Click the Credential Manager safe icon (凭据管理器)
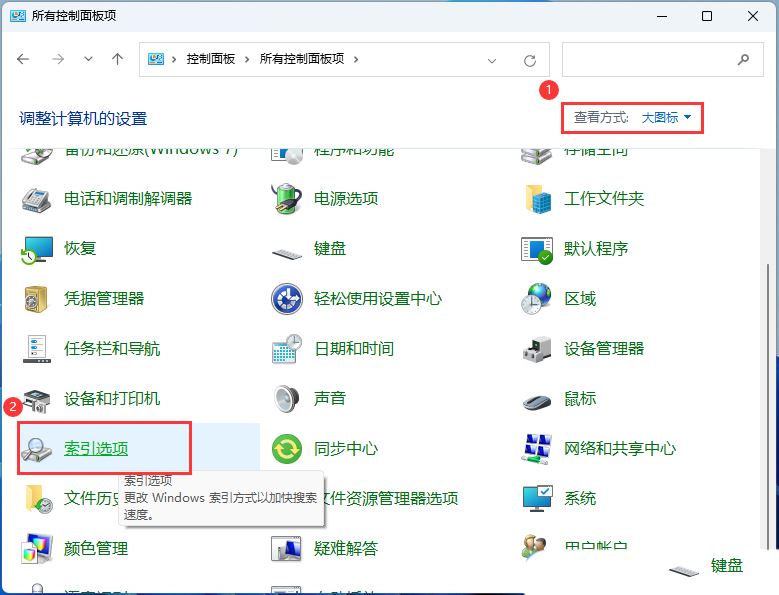 [36, 299]
